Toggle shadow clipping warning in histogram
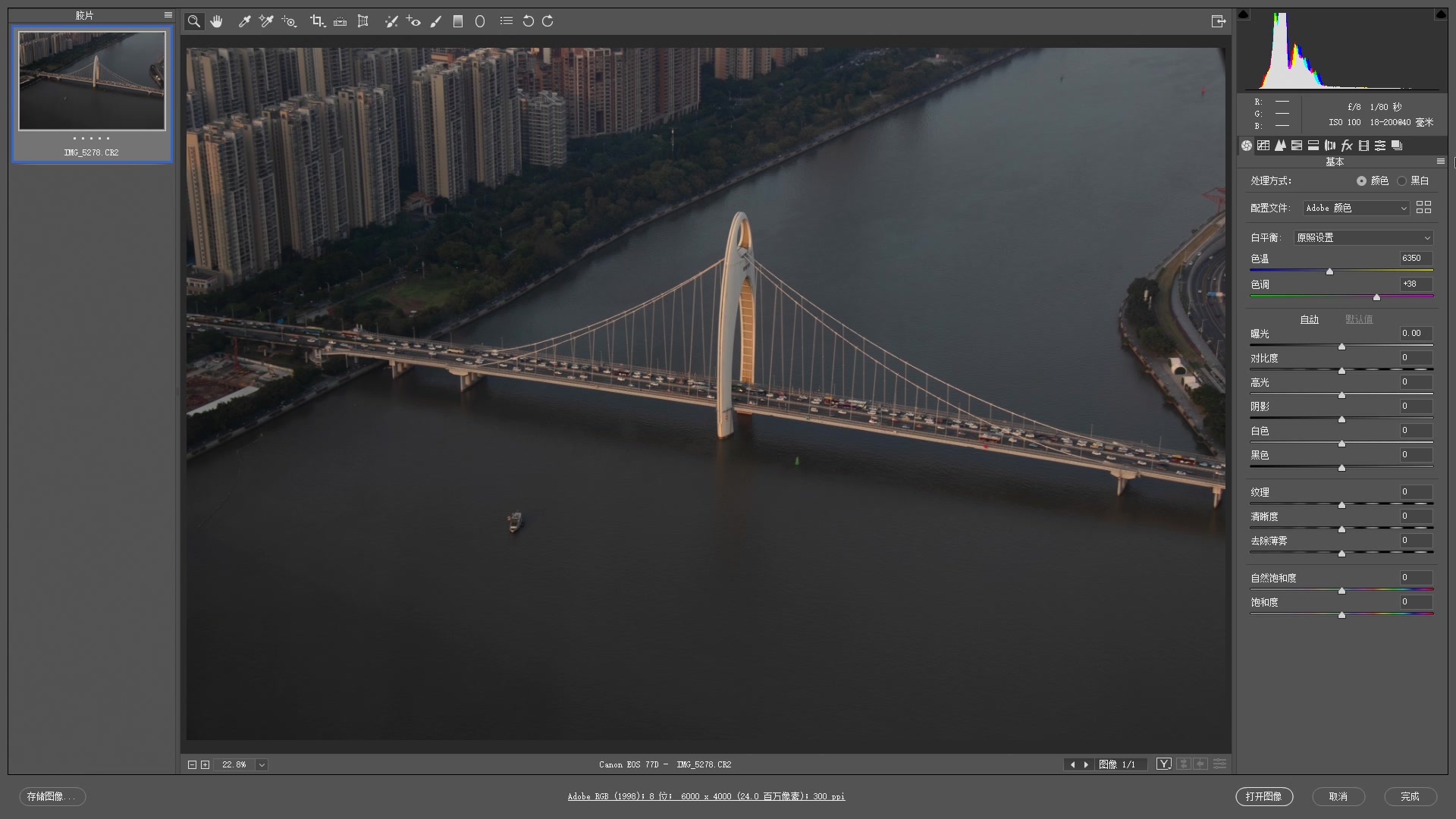 [x=1243, y=14]
